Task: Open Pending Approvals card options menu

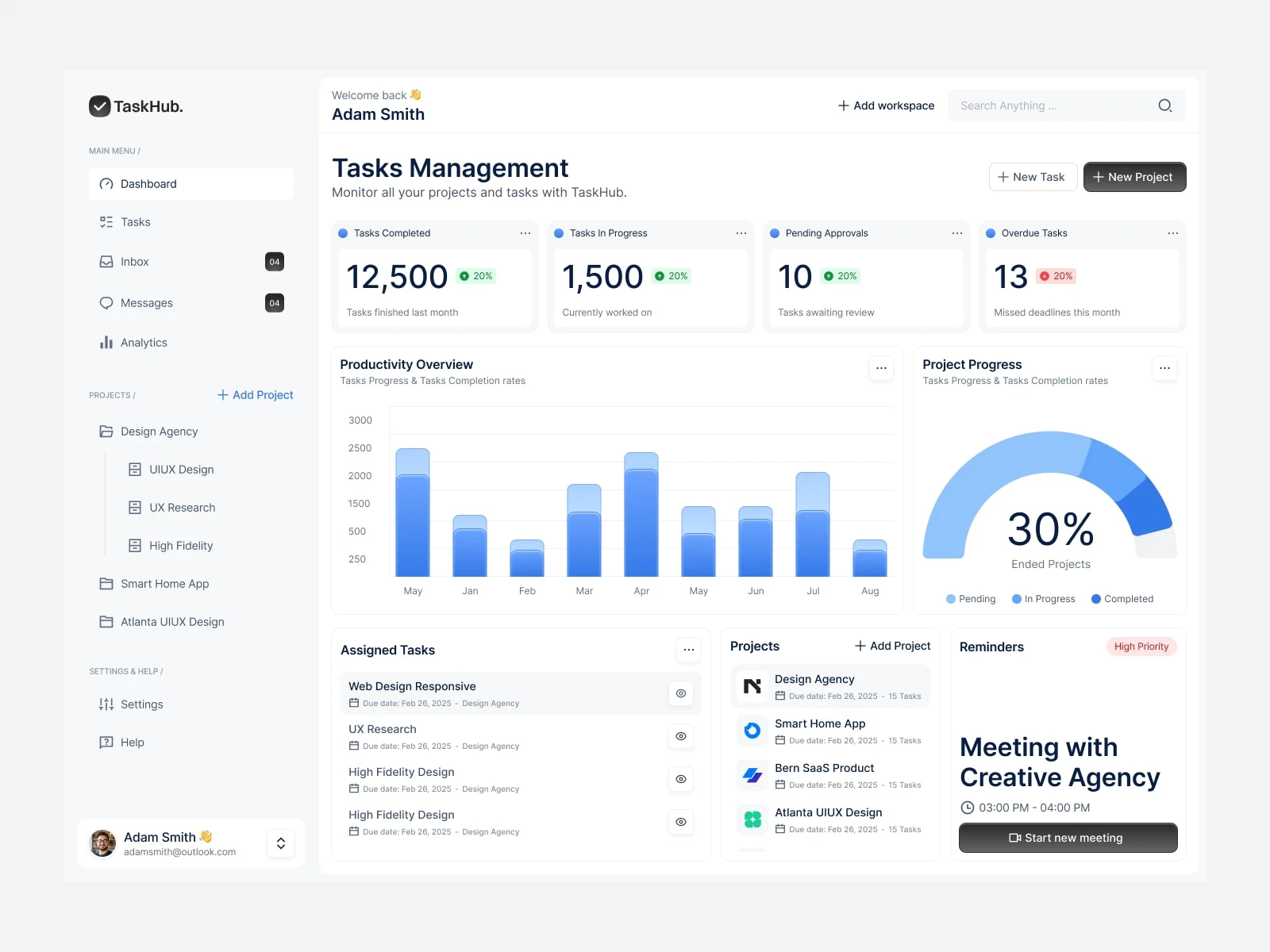Action: click(x=957, y=233)
